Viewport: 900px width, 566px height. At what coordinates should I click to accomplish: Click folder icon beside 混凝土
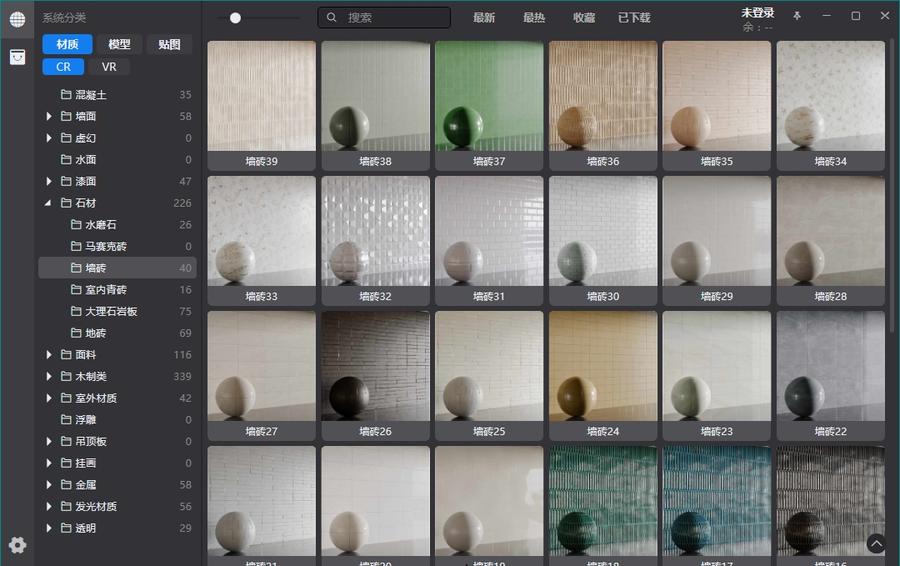(x=66, y=94)
